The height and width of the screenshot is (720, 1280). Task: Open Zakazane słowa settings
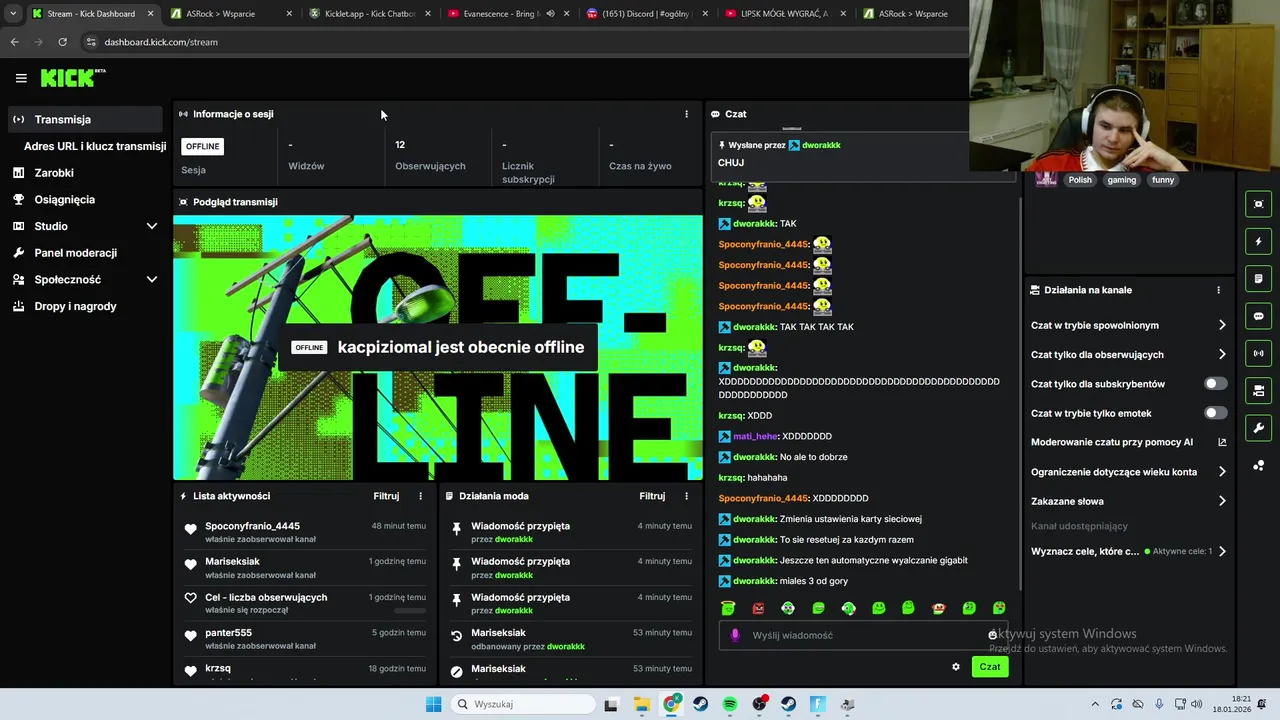click(x=1128, y=501)
